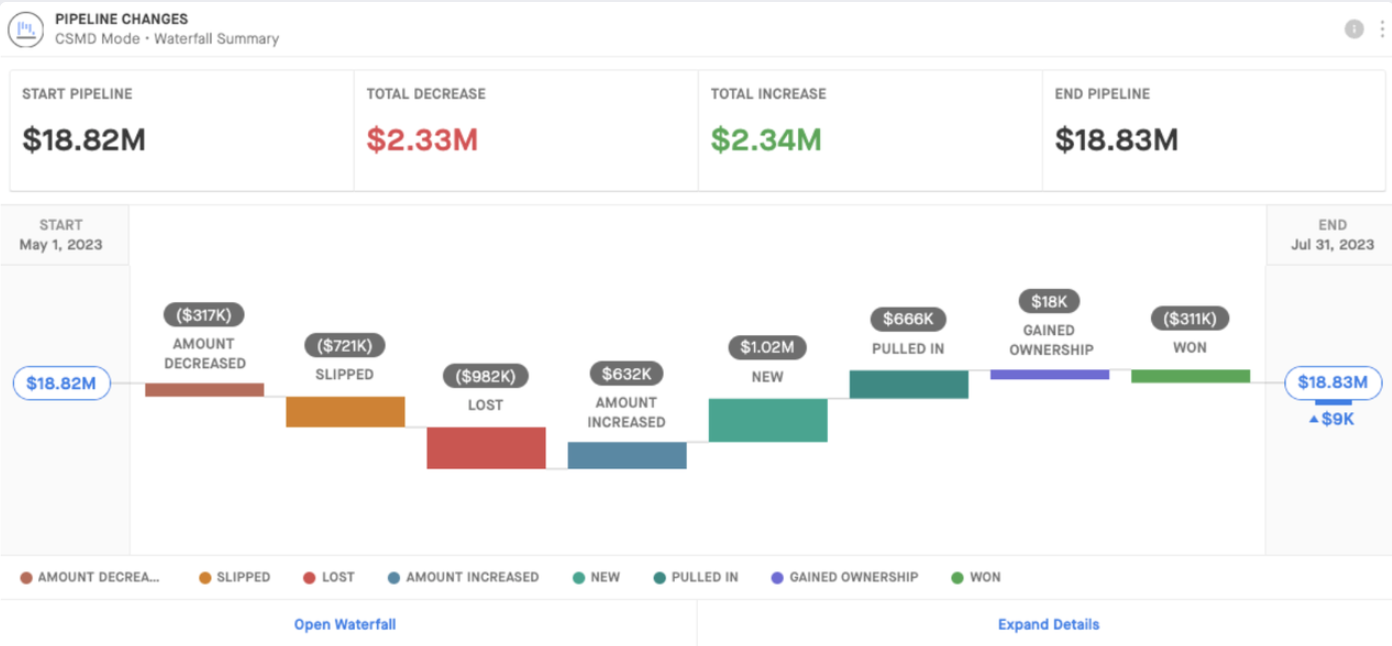The height and width of the screenshot is (646, 1392).
Task: Select the Pulled In waterfall bar
Action: click(909, 385)
